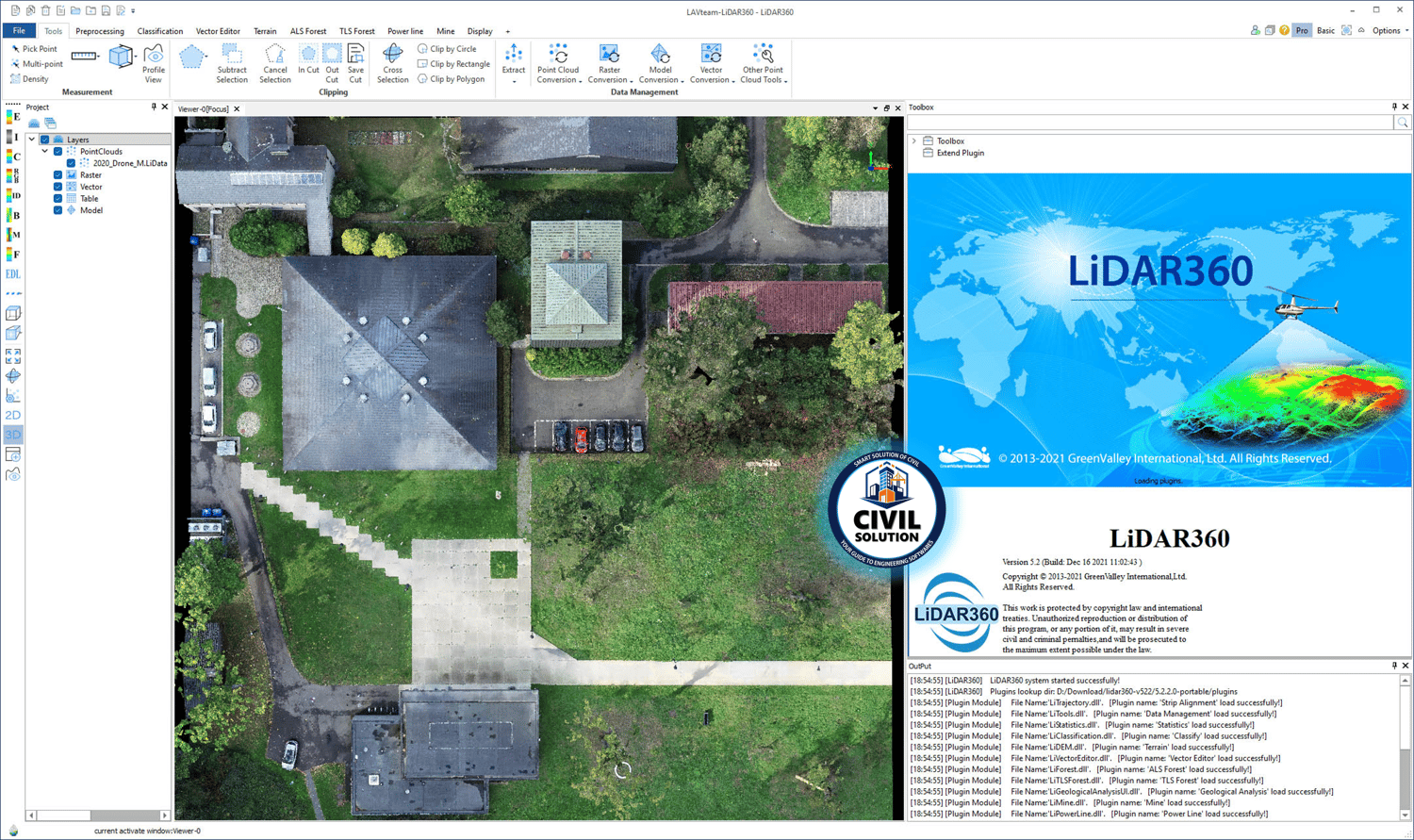
Task: Display by mixed mode using the M icon
Action: point(13,235)
